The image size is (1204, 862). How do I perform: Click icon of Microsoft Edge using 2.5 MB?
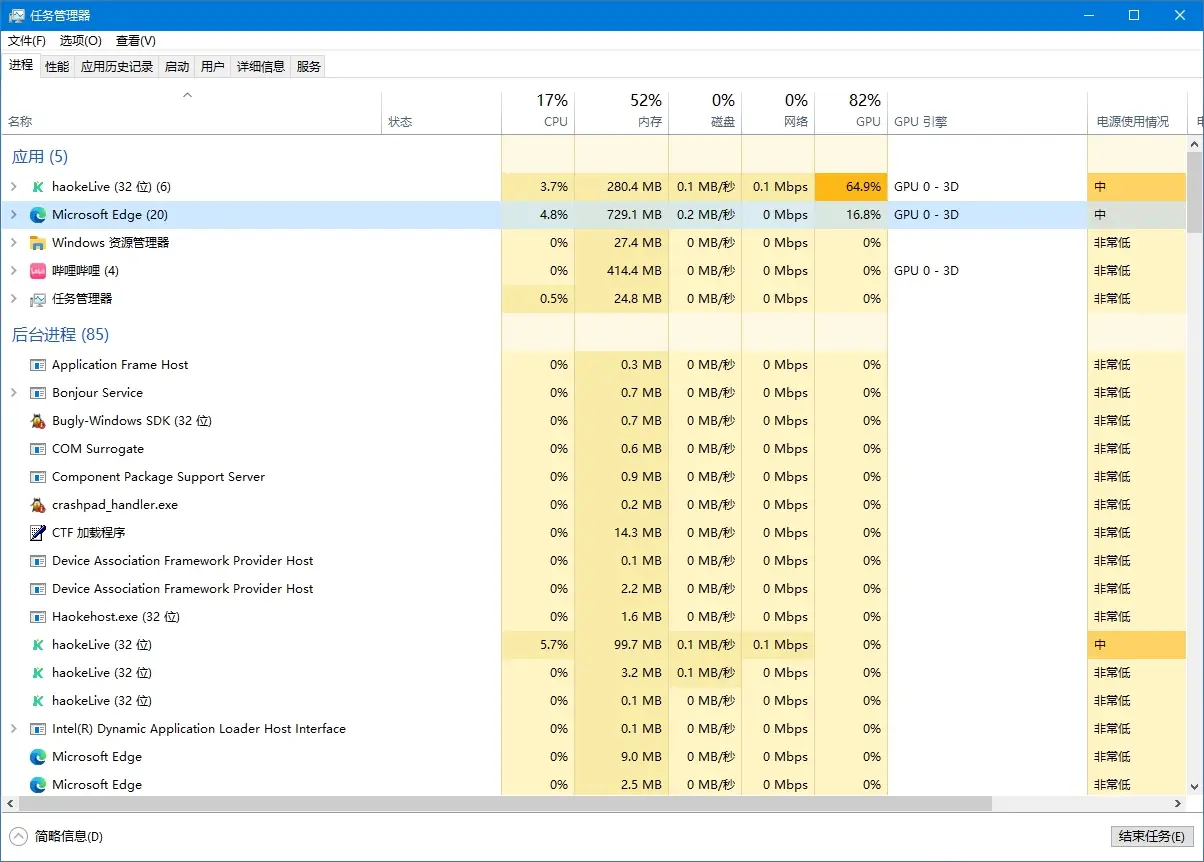tap(38, 785)
